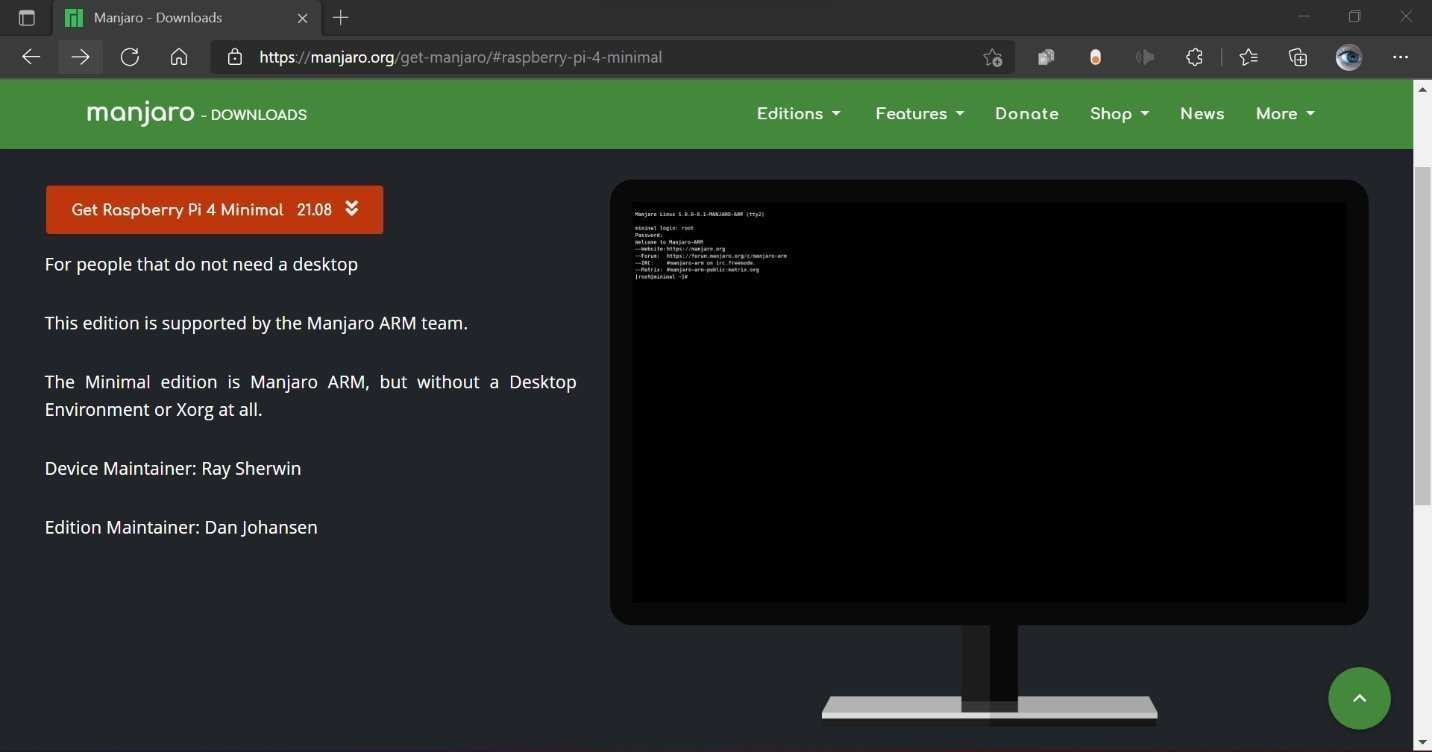Image resolution: width=1432 pixels, height=752 pixels.
Task: Click the browser profile avatar
Action: coord(1348,57)
